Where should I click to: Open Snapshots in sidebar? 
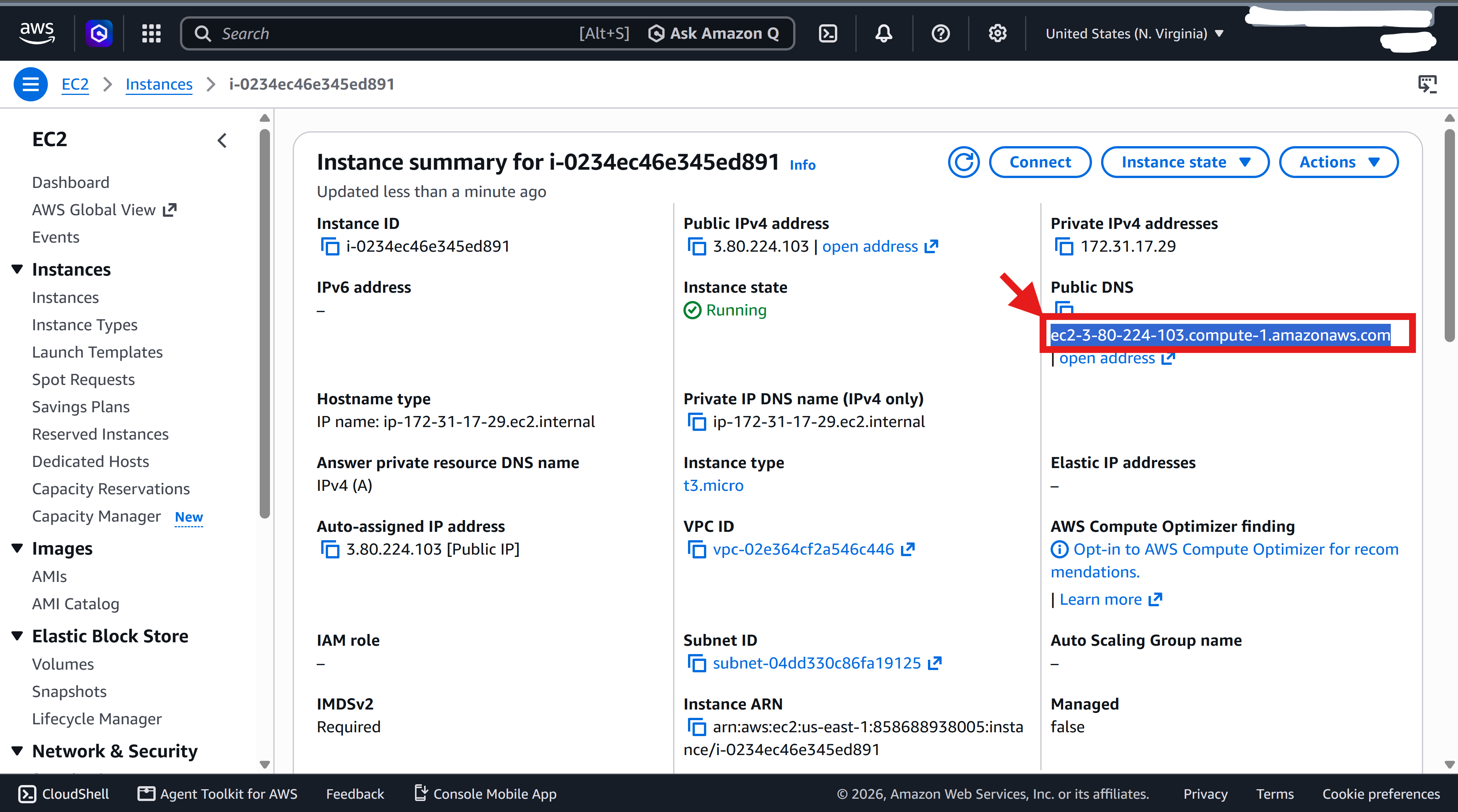(x=69, y=692)
